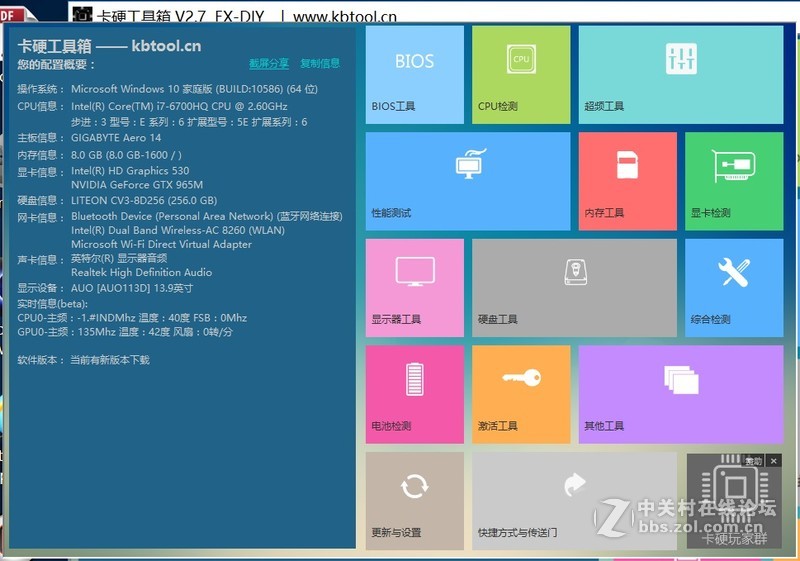This screenshot has height=561, width=800.
Task: Select the Microsoft Wi-Fi Direct Virtual Adapter line
Action: [161, 244]
